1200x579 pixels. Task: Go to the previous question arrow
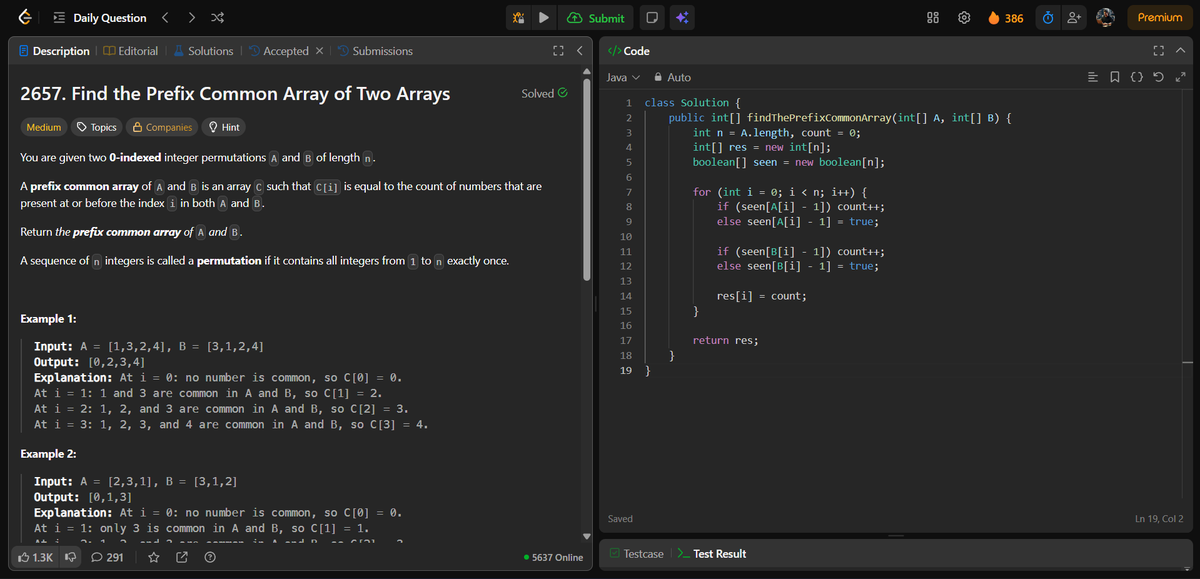pyautogui.click(x=167, y=18)
